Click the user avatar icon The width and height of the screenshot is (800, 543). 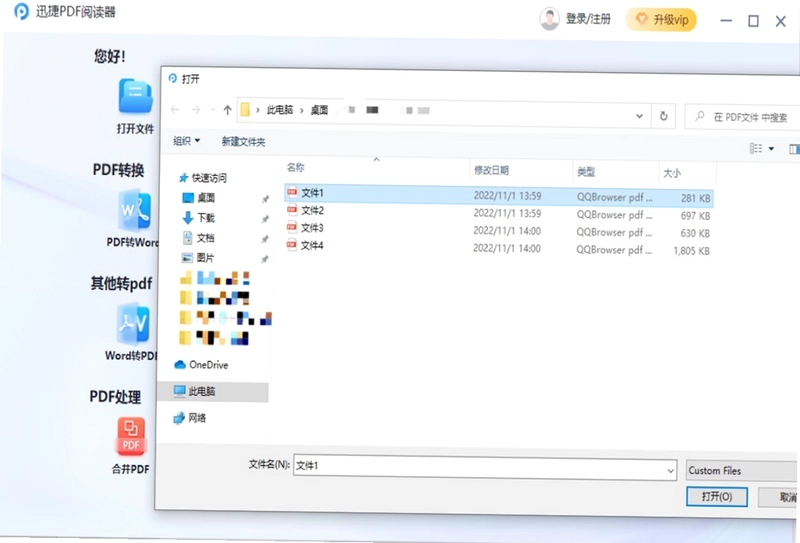pos(549,19)
